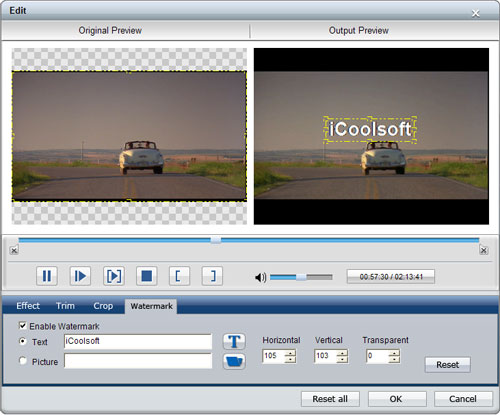This screenshot has height=415, width=500.
Task: Click the Horizontal value field showing 105
Action: click(x=274, y=356)
